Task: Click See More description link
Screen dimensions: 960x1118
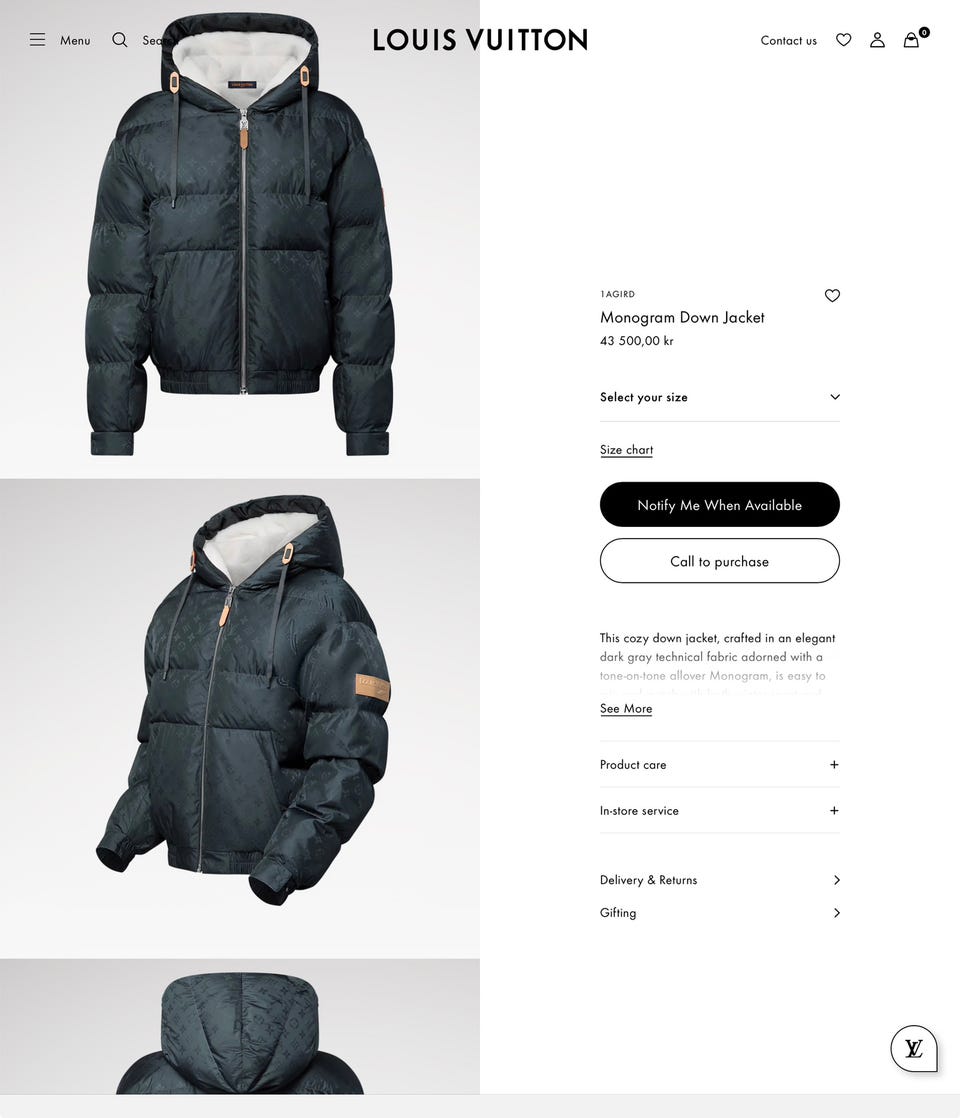Action: 625,709
